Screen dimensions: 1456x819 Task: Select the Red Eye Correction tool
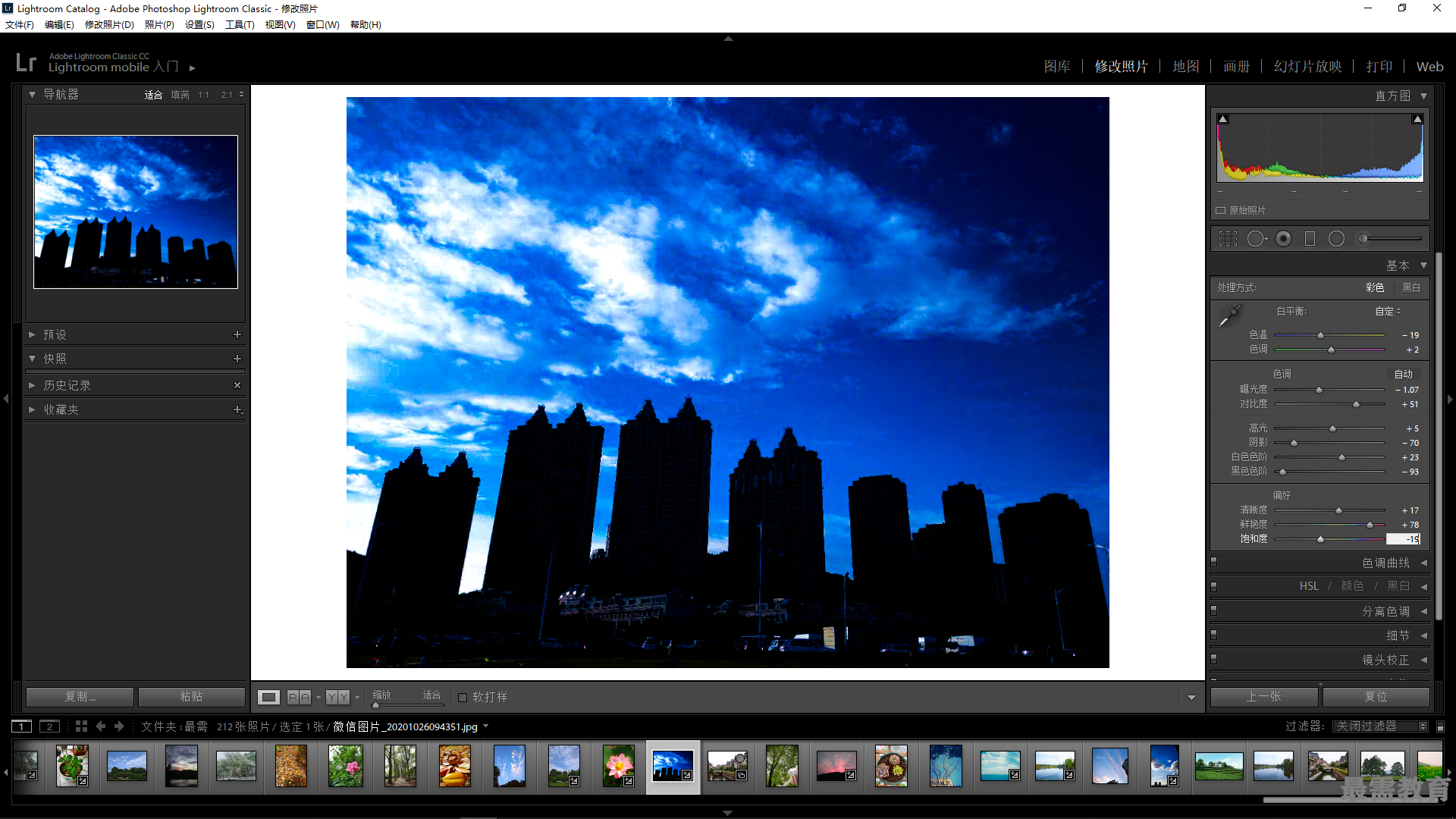(1284, 239)
